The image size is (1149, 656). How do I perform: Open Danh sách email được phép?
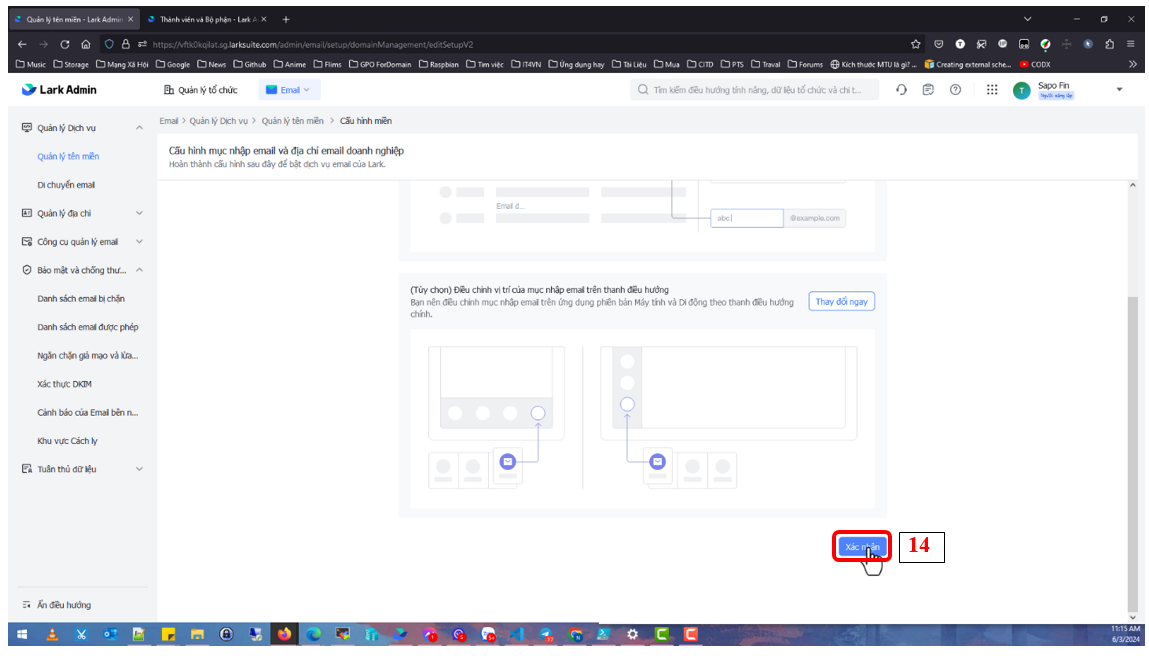[88, 327]
